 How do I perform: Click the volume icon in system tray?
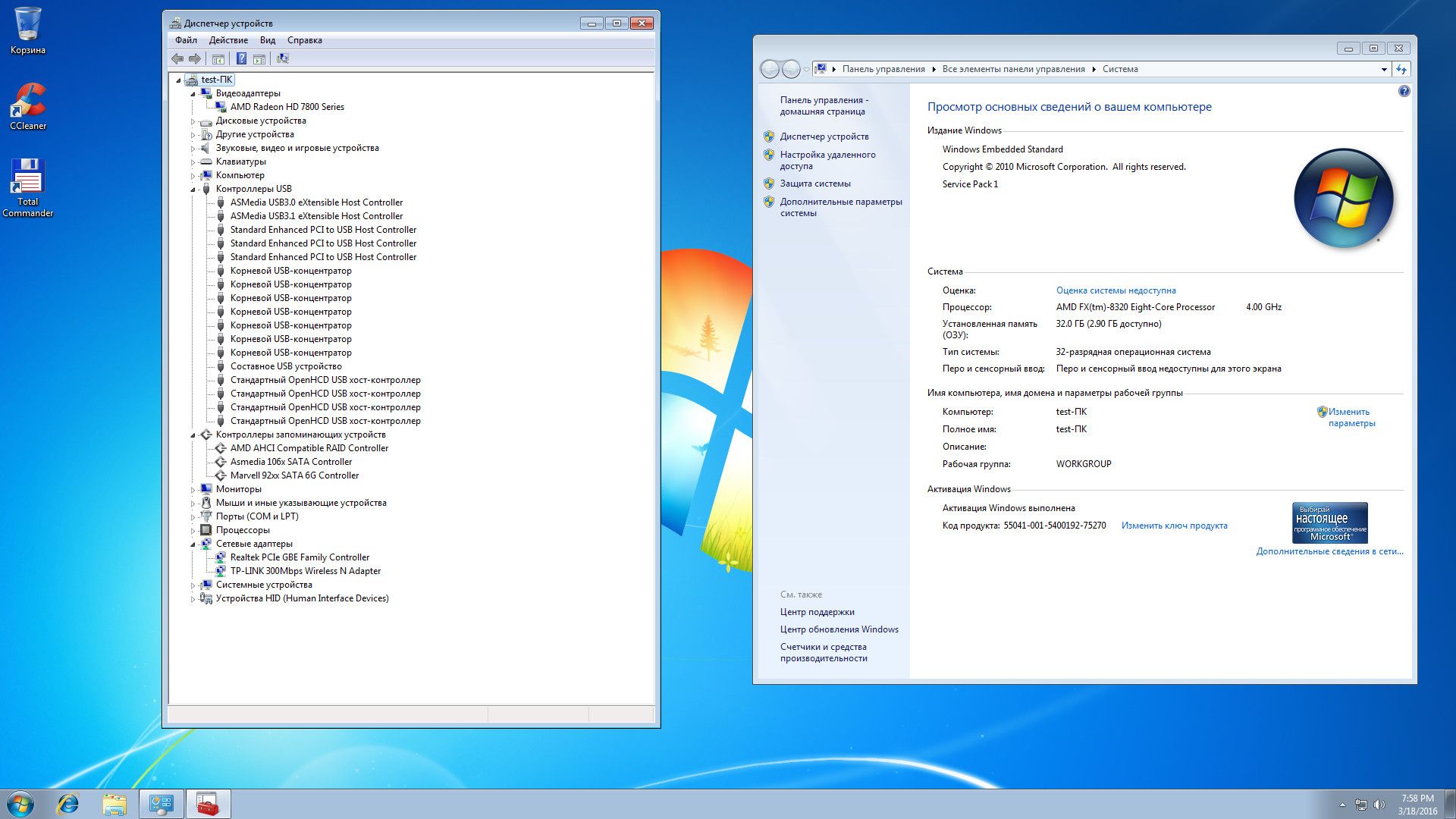[x=1379, y=804]
